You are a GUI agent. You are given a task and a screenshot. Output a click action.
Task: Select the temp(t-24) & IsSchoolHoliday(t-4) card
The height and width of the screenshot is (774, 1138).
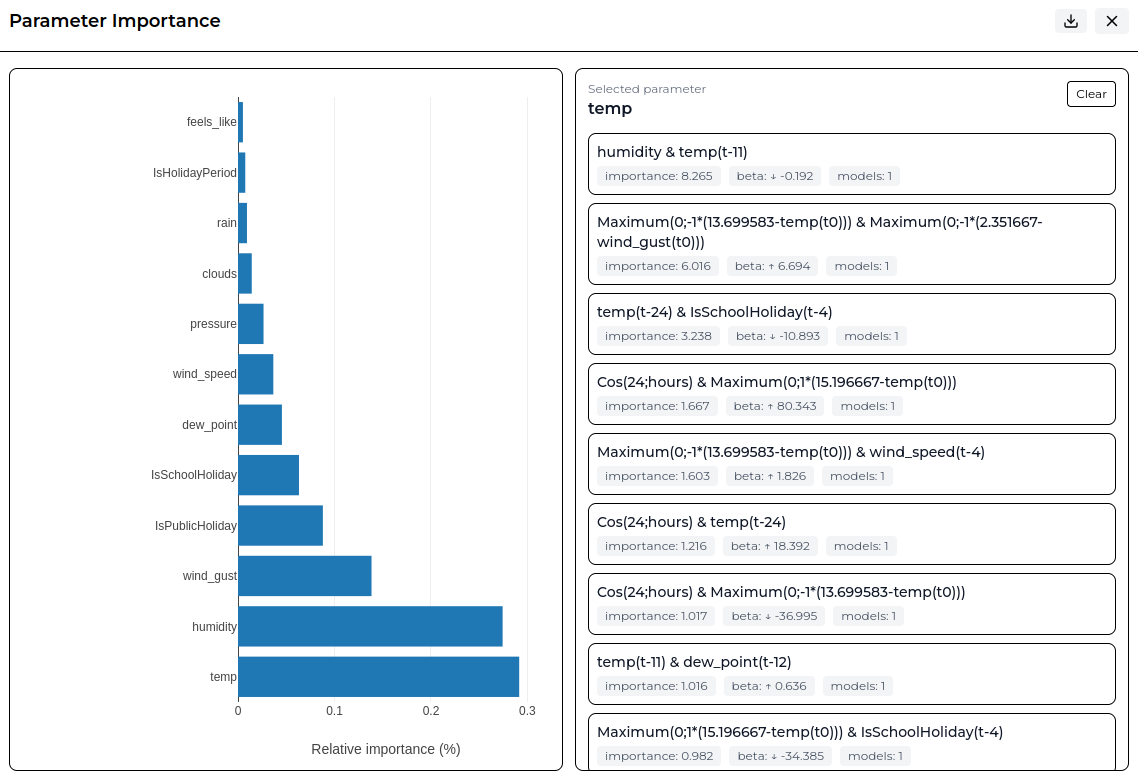click(851, 324)
